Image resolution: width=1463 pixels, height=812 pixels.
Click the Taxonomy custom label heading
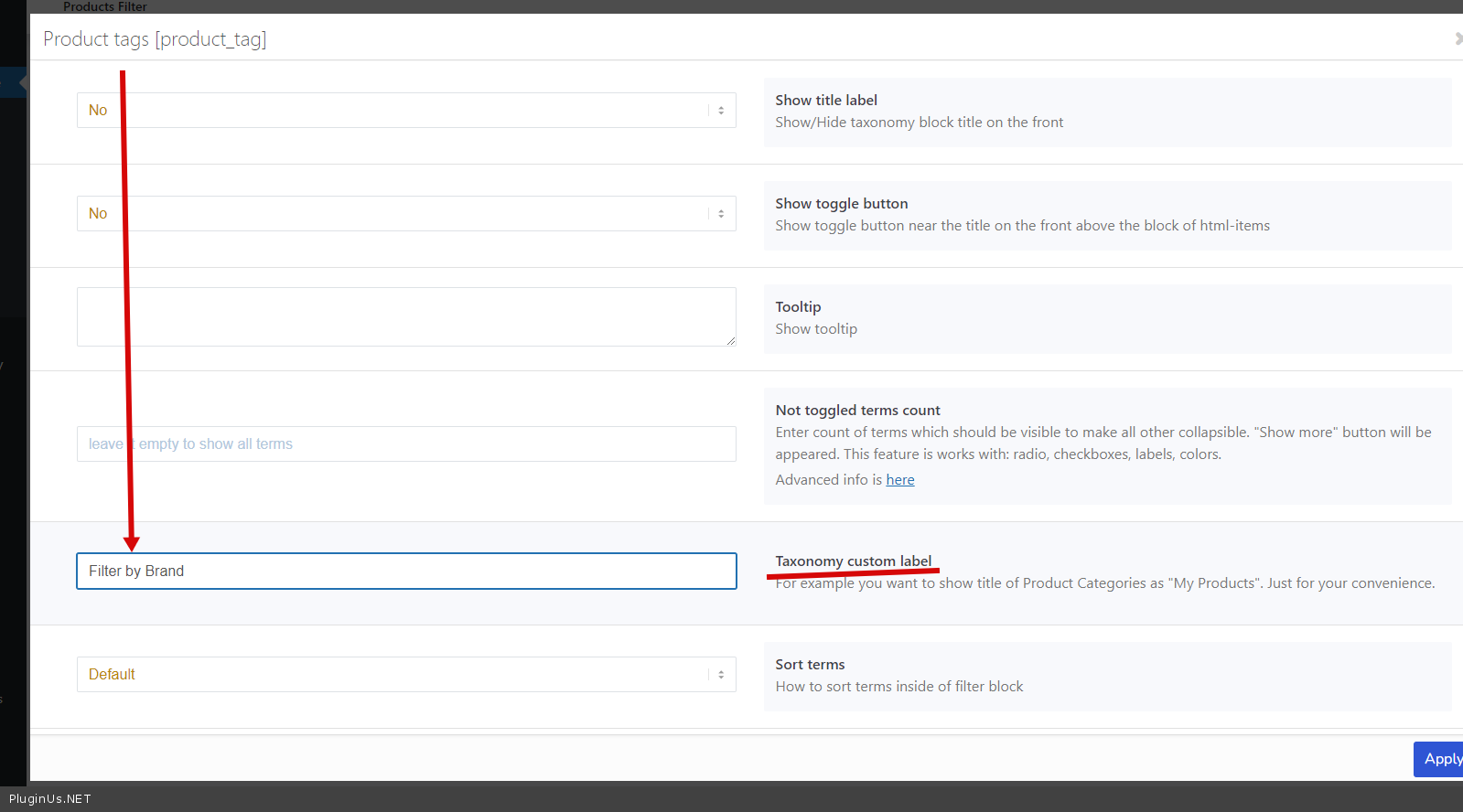(853, 561)
